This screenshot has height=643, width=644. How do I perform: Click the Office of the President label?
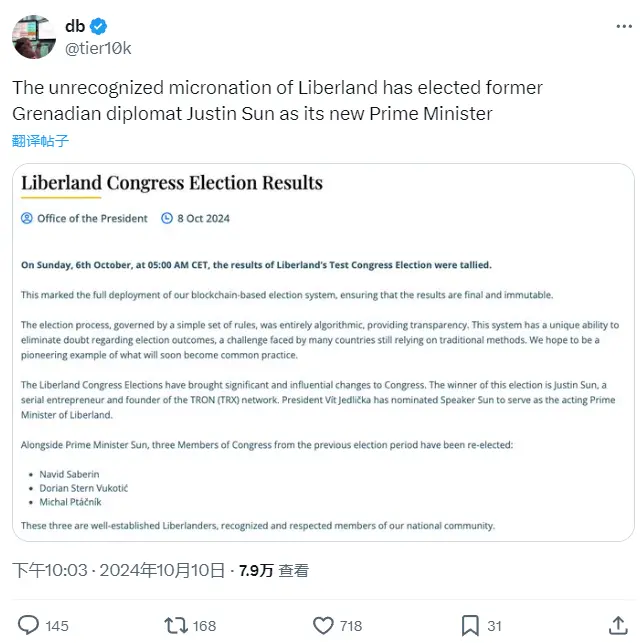pyautogui.click(x=92, y=218)
